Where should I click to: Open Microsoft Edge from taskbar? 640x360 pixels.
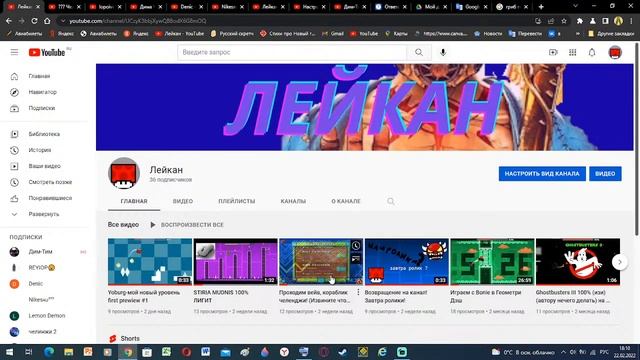point(49,352)
